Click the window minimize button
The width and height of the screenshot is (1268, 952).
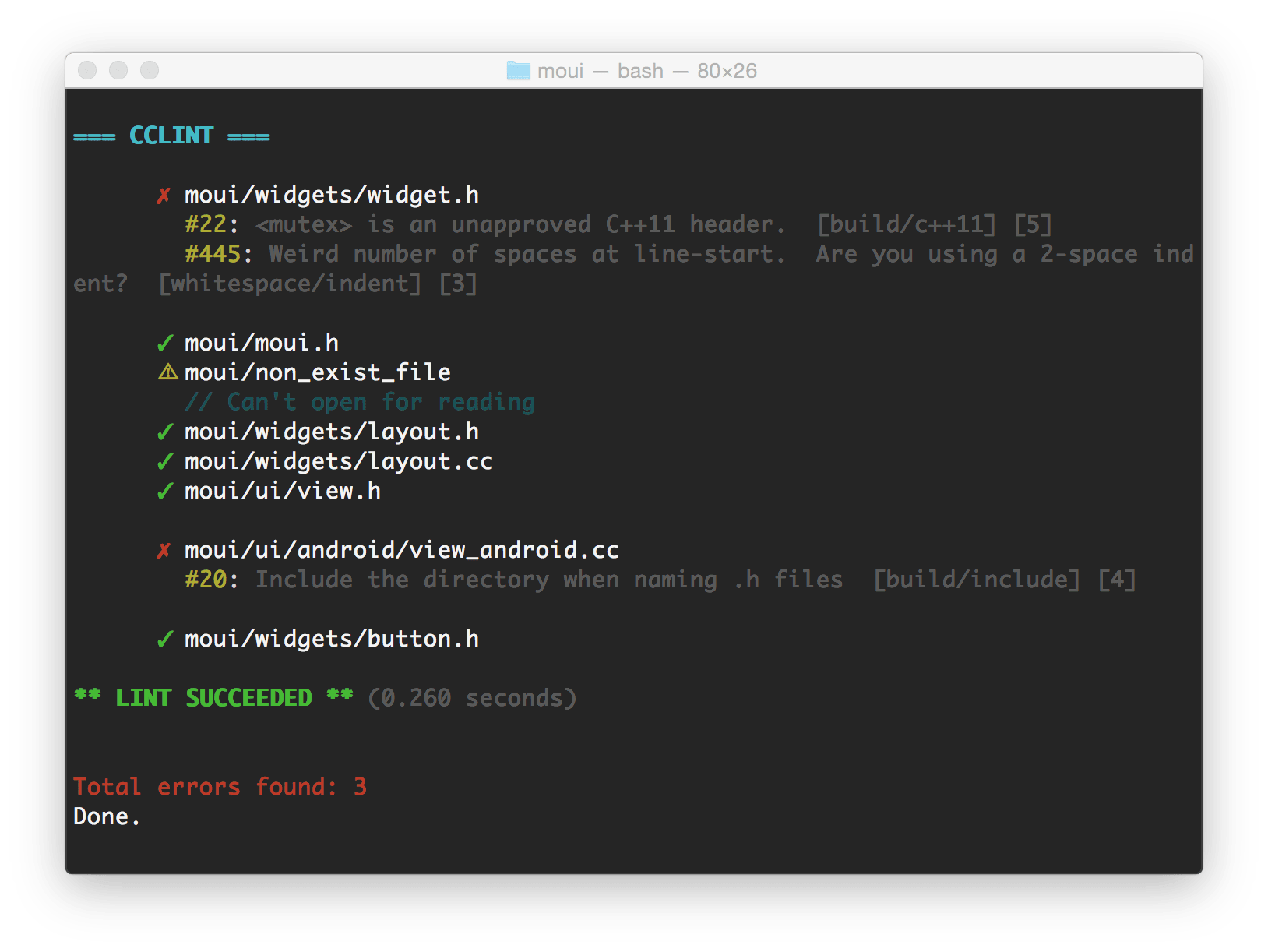tap(118, 71)
